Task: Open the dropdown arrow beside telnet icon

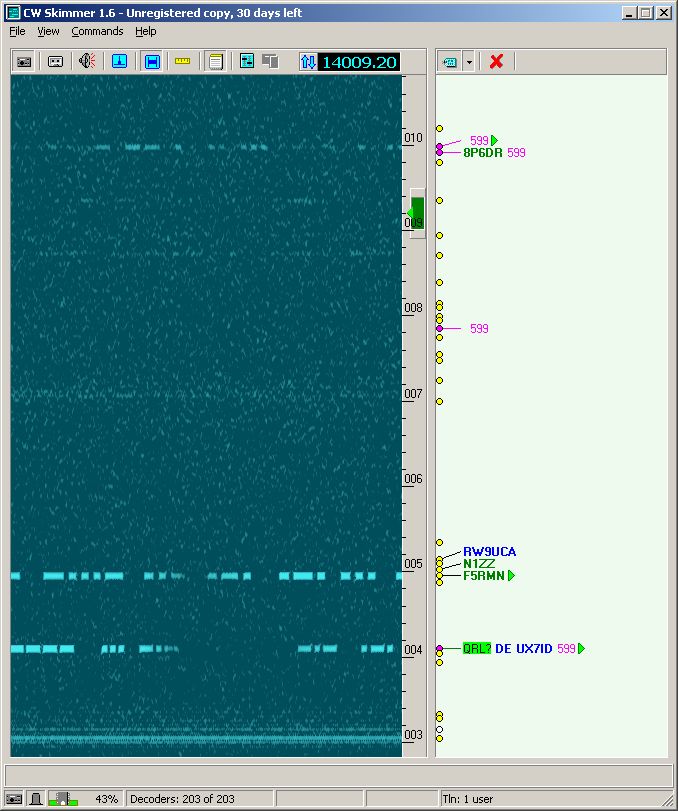Action: coord(469,62)
